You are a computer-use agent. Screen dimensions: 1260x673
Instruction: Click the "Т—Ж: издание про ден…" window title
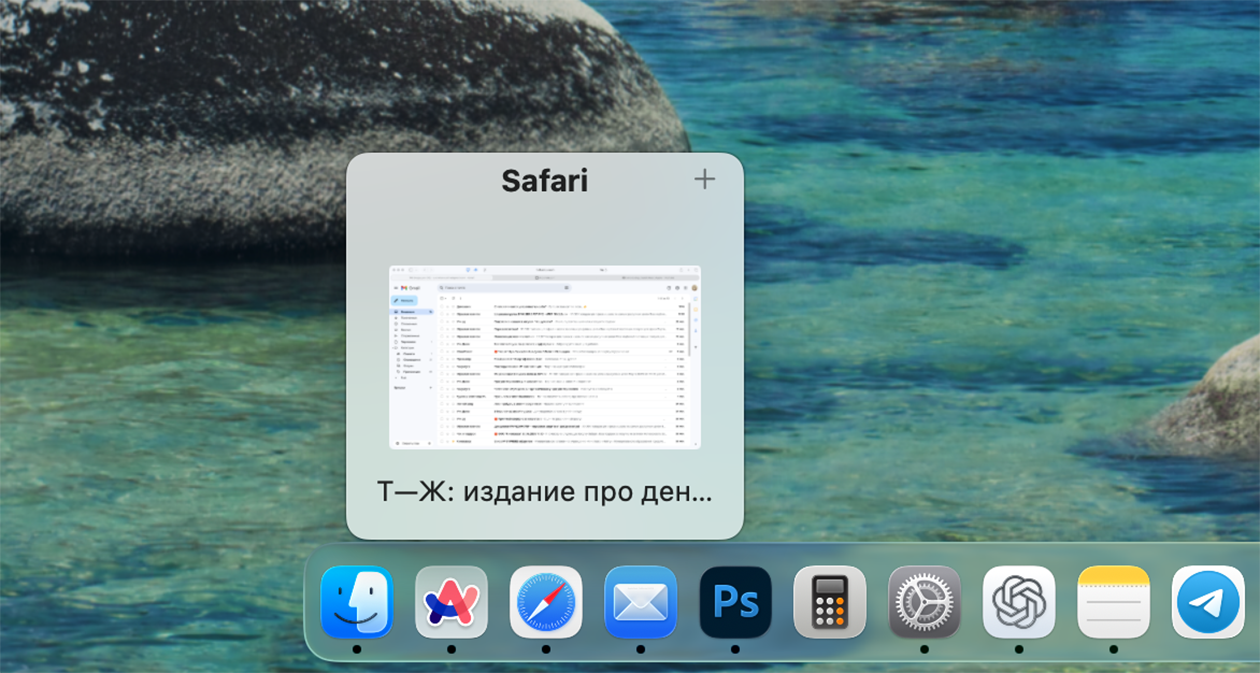[x=545, y=492]
